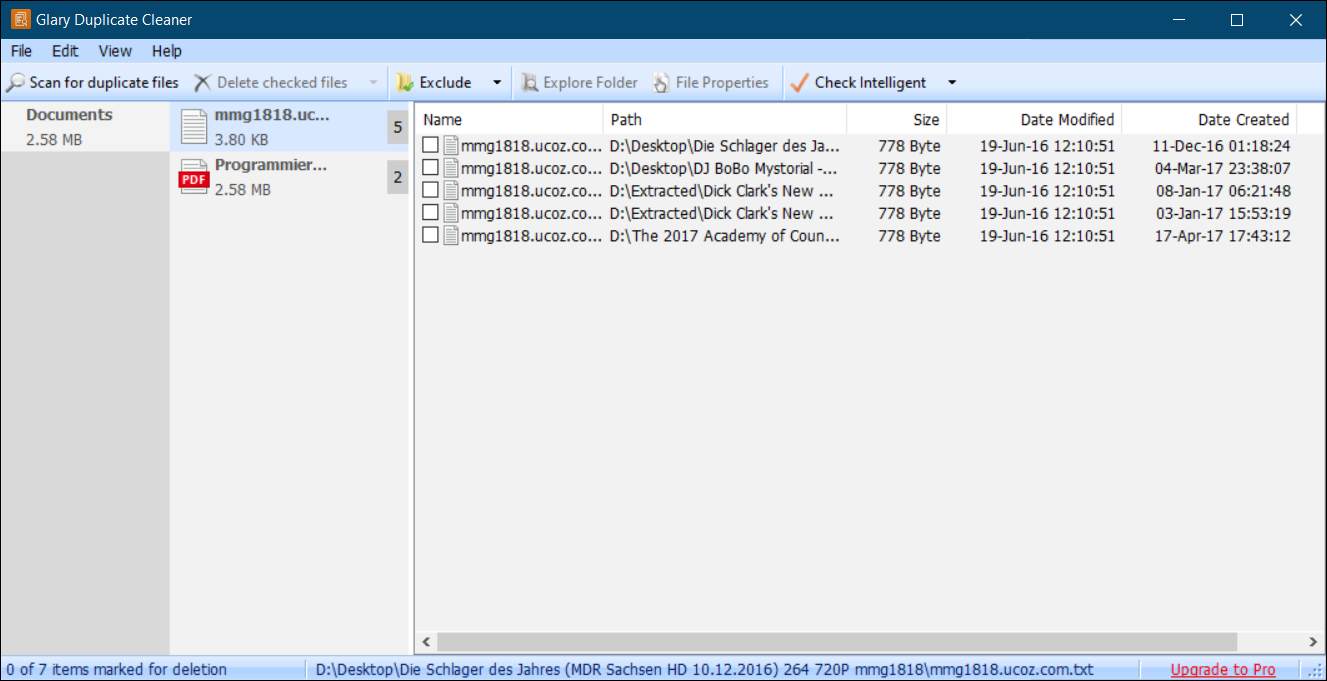Click the Exclude folder icon
This screenshot has height=681, width=1327.
[405, 83]
